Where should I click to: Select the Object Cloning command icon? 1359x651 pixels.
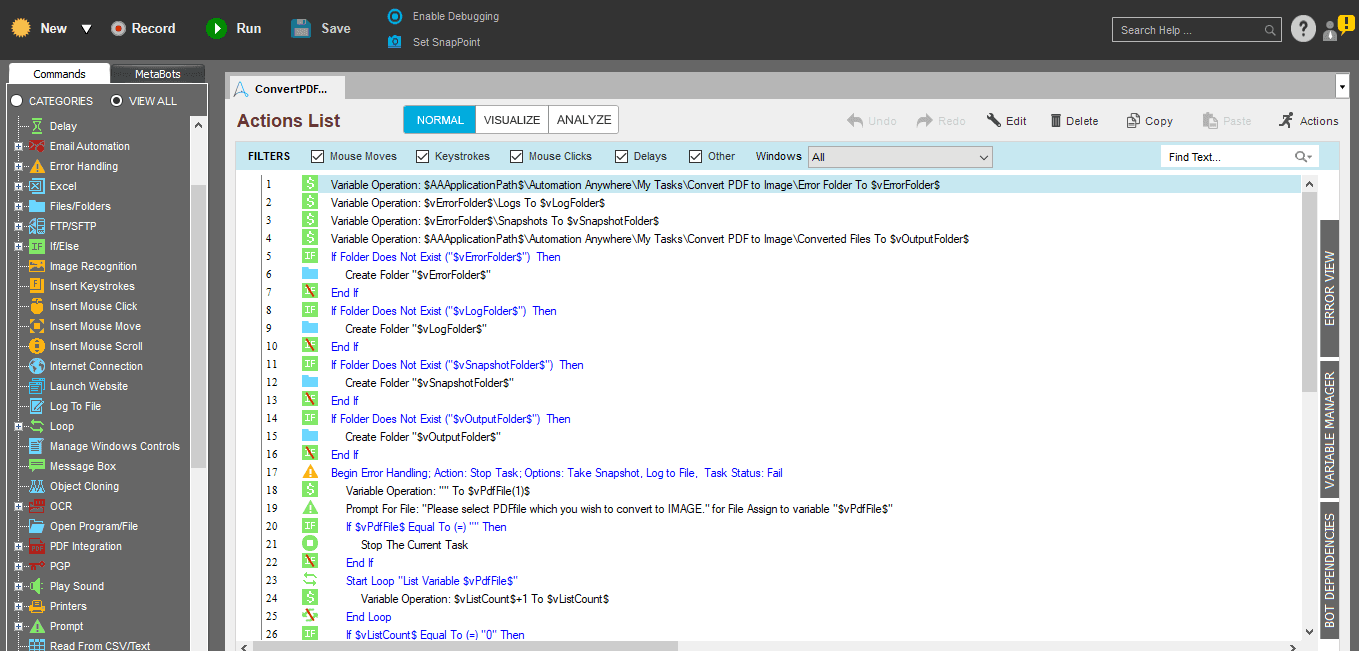point(37,486)
